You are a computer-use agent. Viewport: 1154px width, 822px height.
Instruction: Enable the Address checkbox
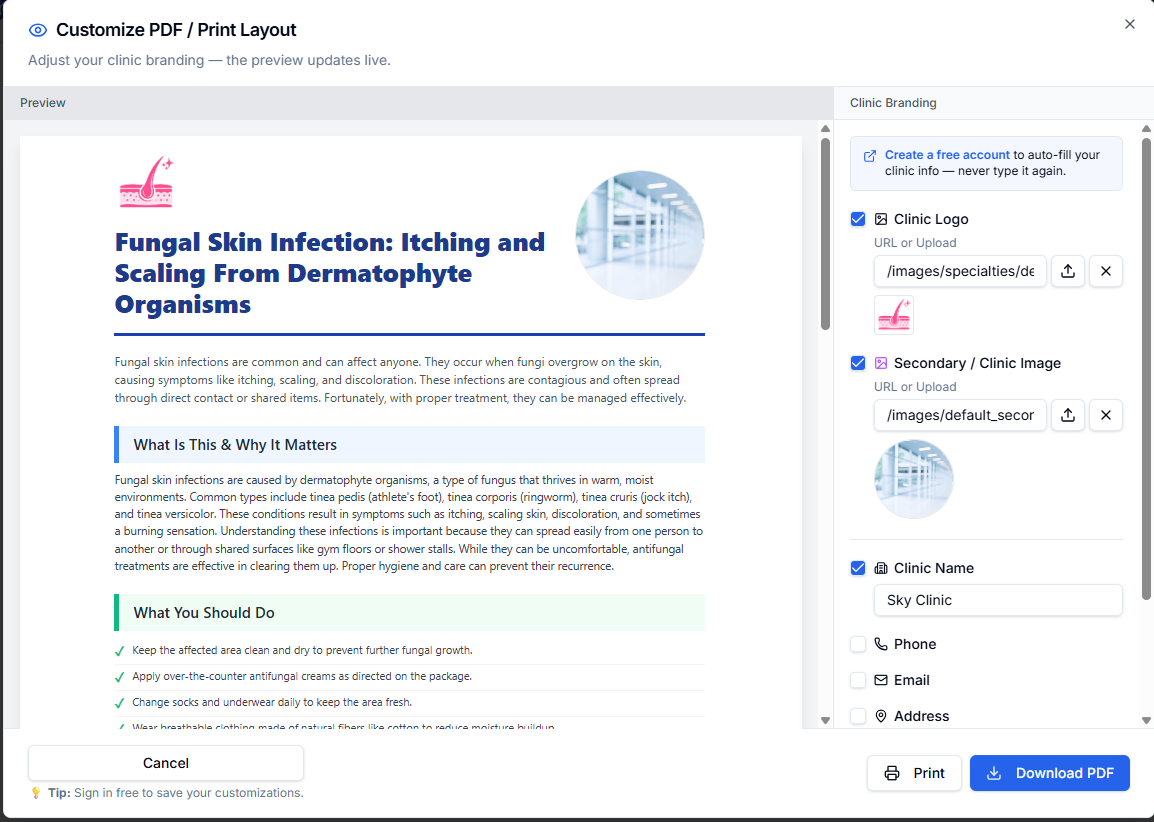(858, 717)
